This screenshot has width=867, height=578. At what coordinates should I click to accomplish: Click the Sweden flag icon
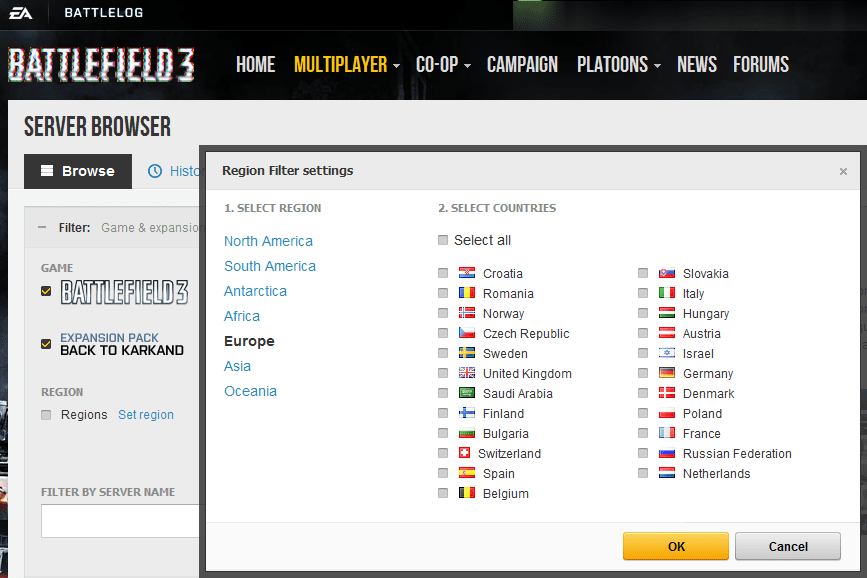click(467, 353)
